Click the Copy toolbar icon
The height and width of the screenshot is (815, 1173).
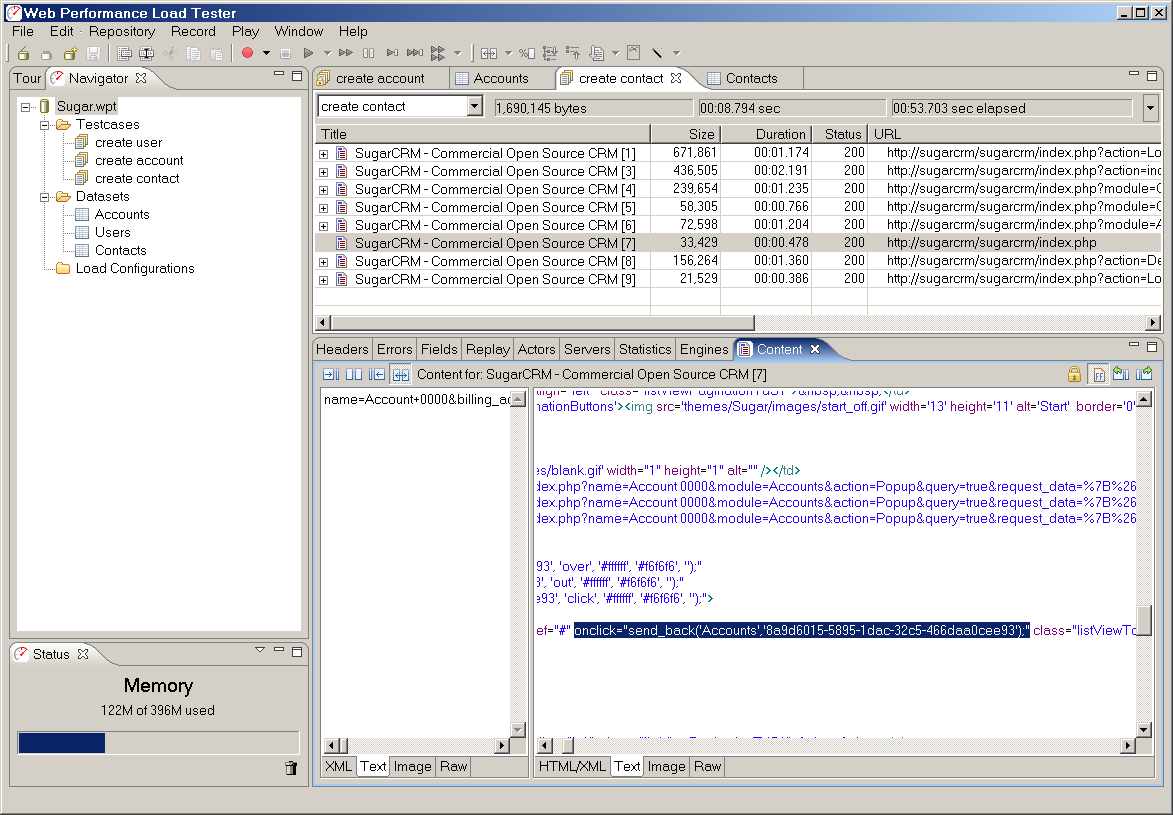pos(193,53)
